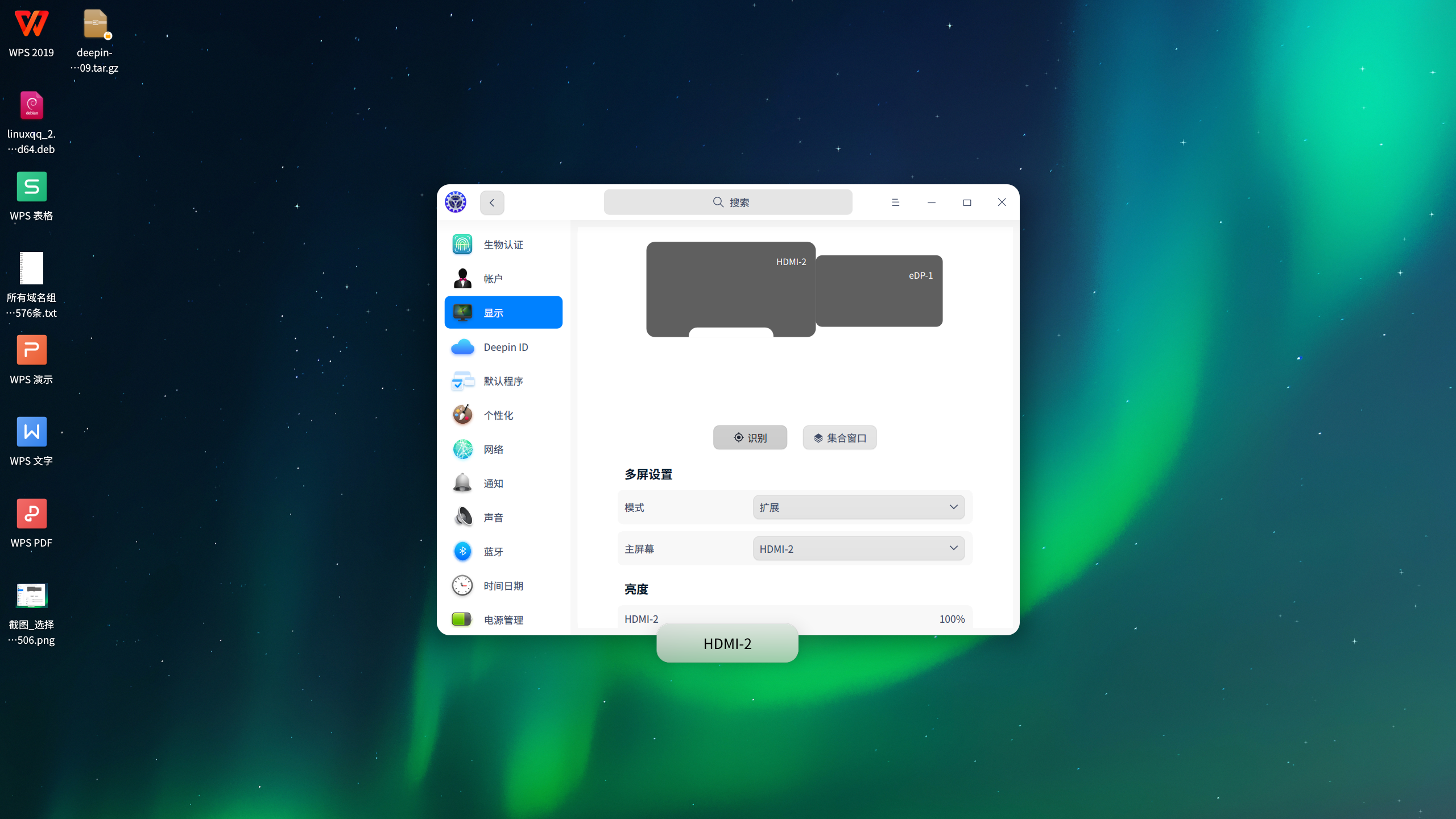Open the 主屏幕 primary screen dropdown
This screenshot has height=819, width=1456.
coord(858,548)
